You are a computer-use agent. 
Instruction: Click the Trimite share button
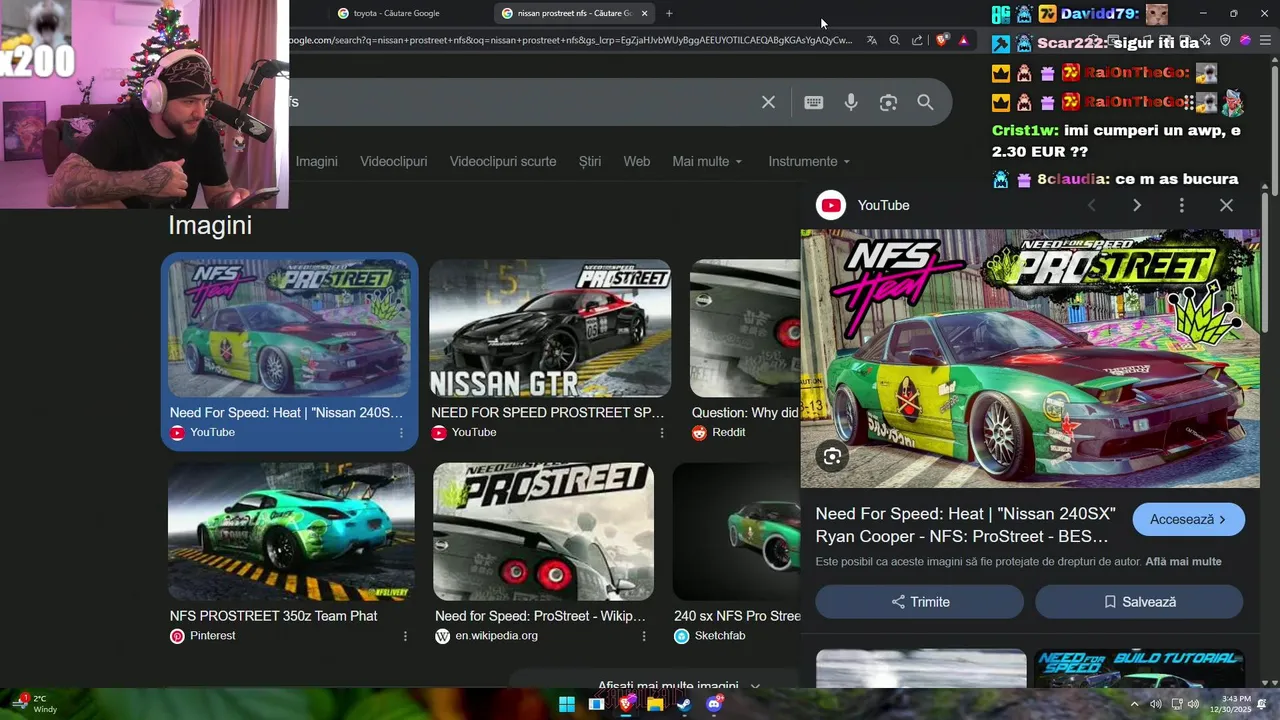tap(920, 602)
